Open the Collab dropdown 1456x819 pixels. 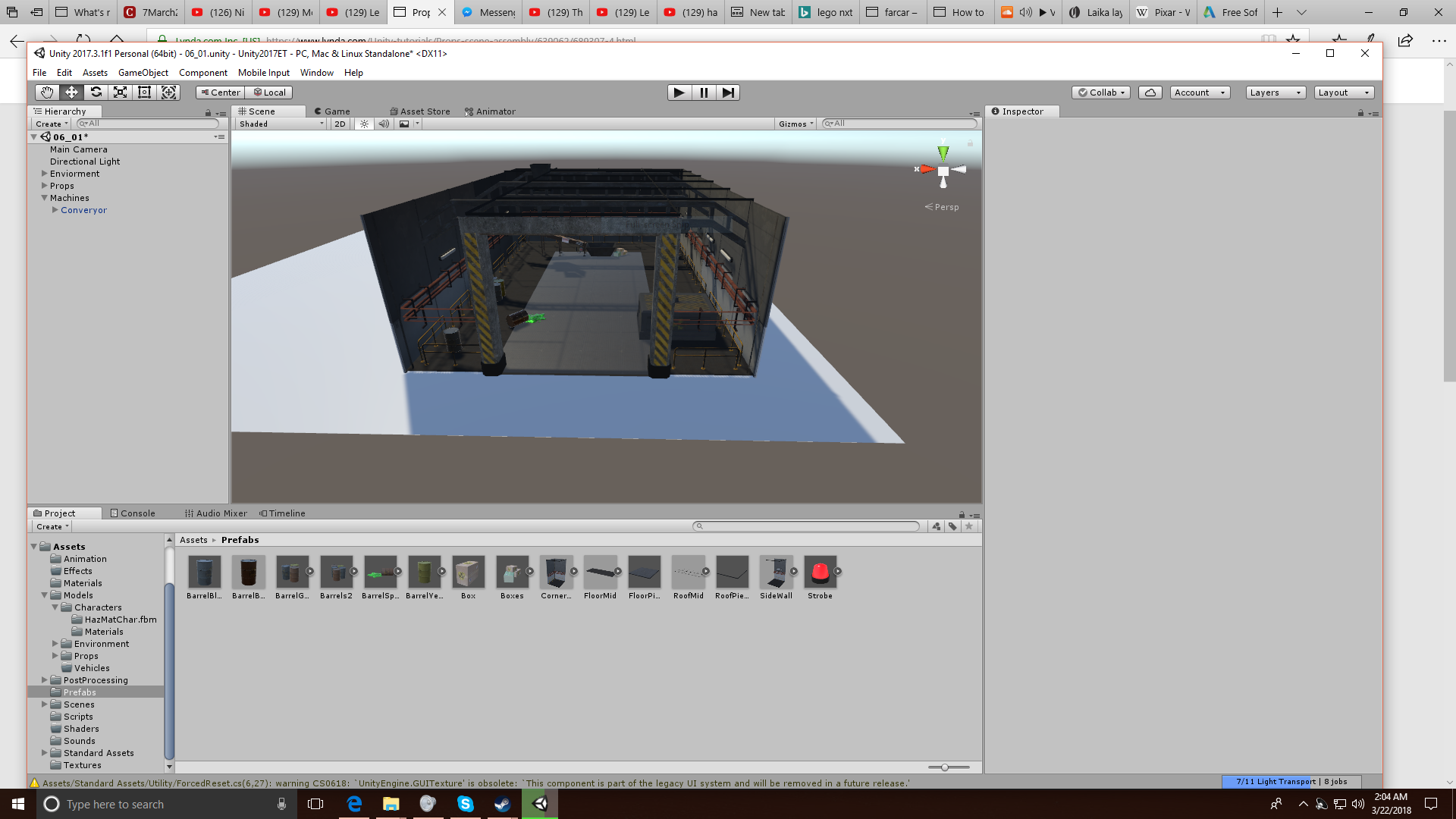coord(1101,93)
